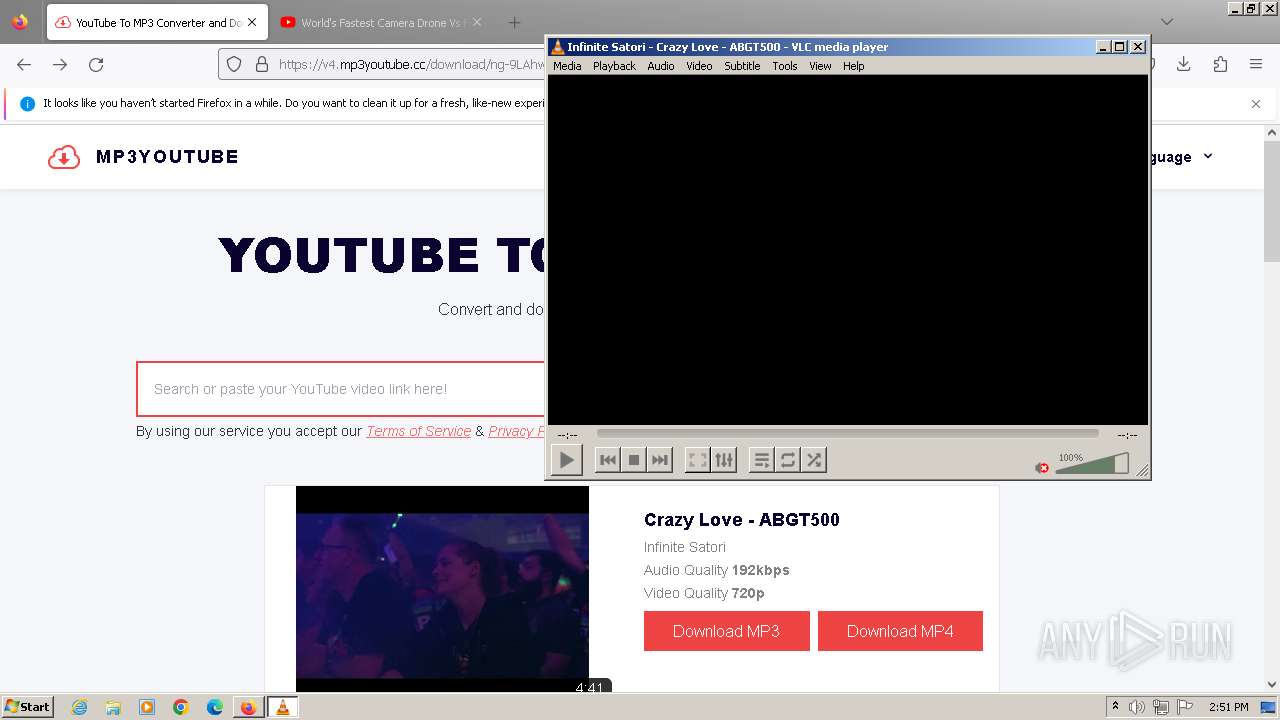This screenshot has height=720, width=1280.
Task: Click the network tray icon
Action: tap(1161, 707)
